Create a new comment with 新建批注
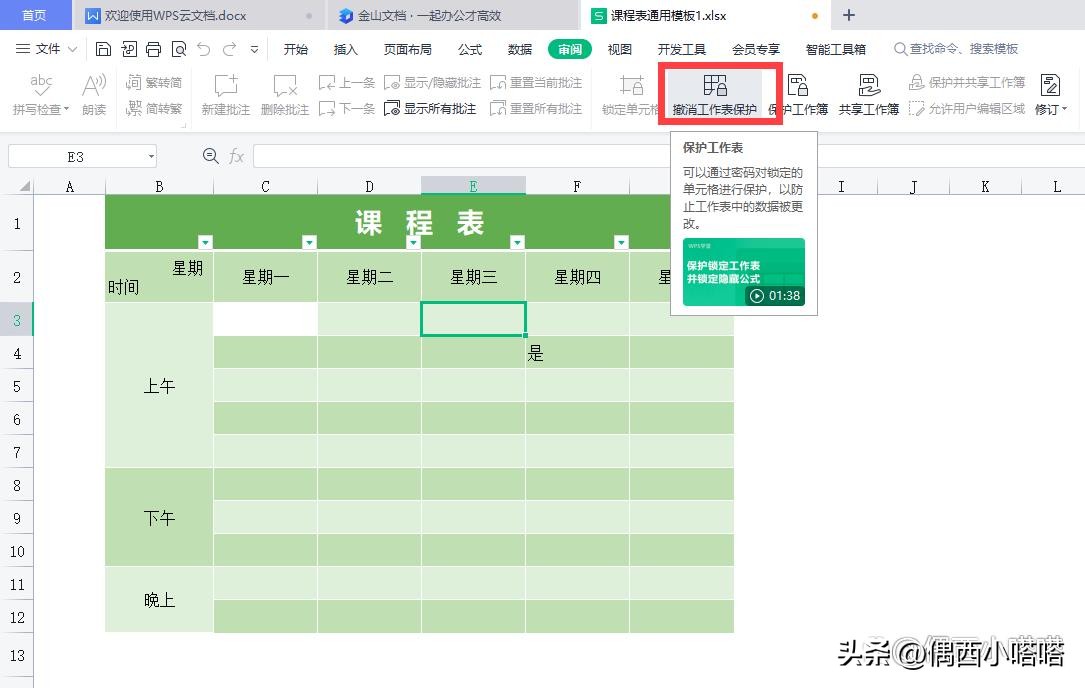Image resolution: width=1085 pixels, height=688 pixels. click(x=225, y=93)
